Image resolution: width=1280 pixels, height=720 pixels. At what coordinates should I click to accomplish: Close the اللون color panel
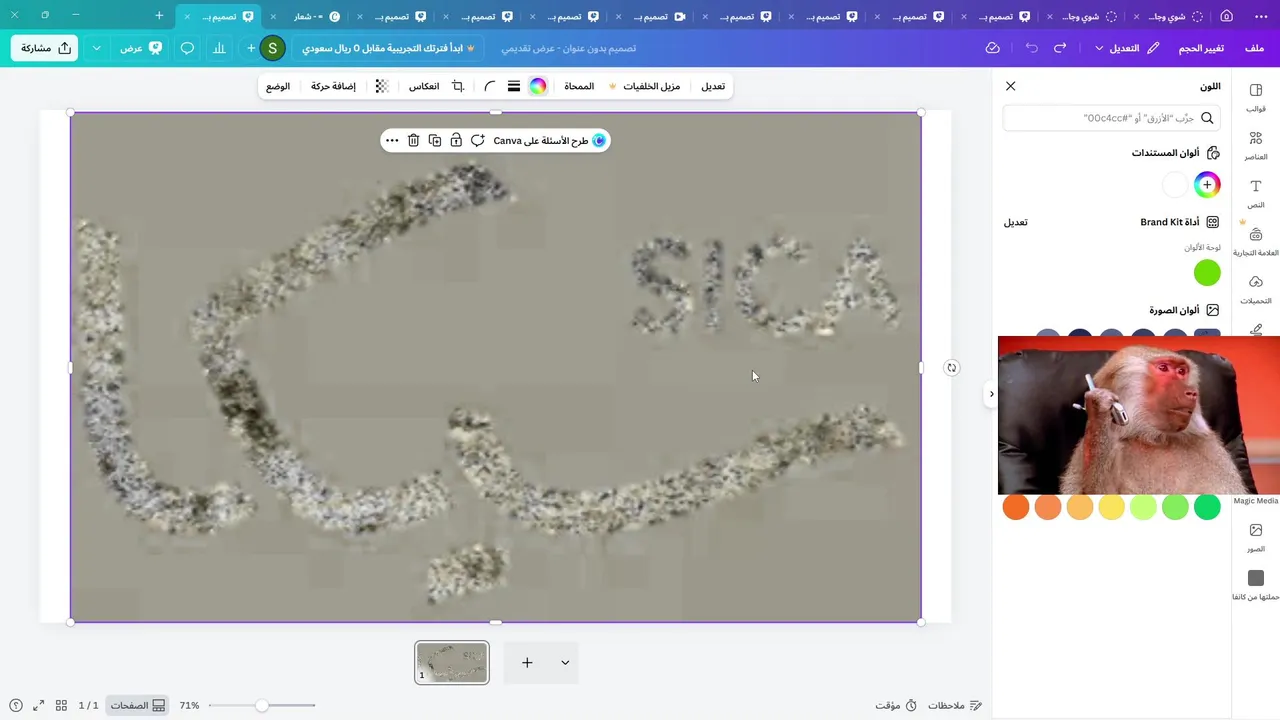[x=1010, y=86]
